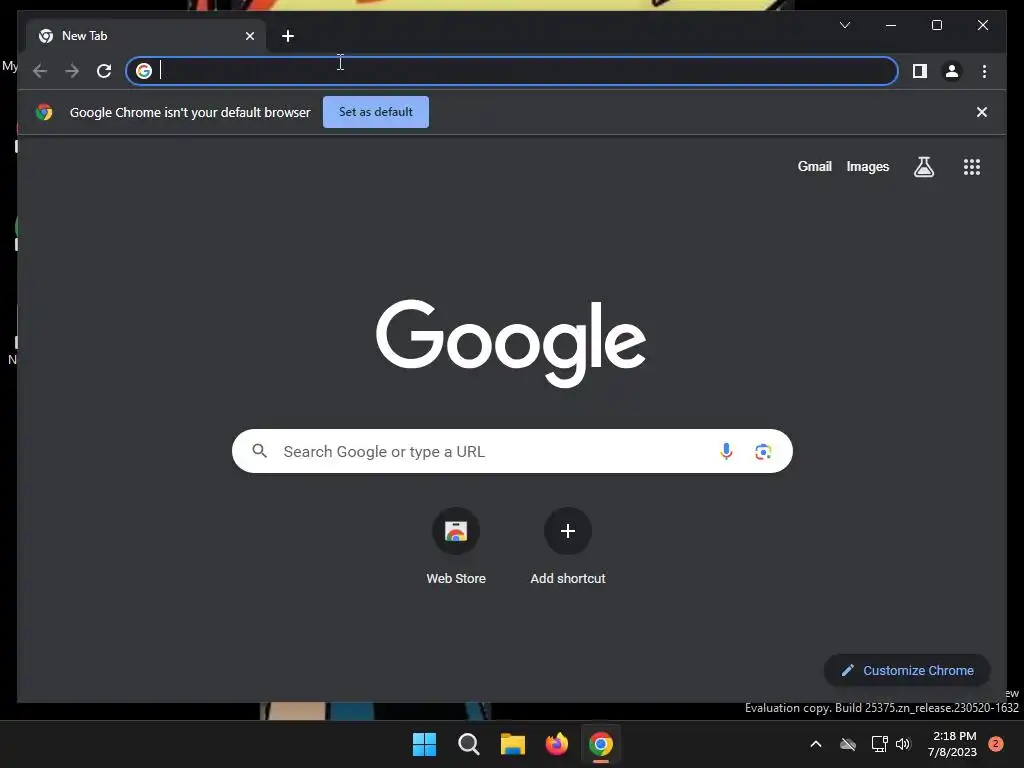1024x768 pixels.
Task: Click the Chrome taskbar icon
Action: click(x=601, y=744)
